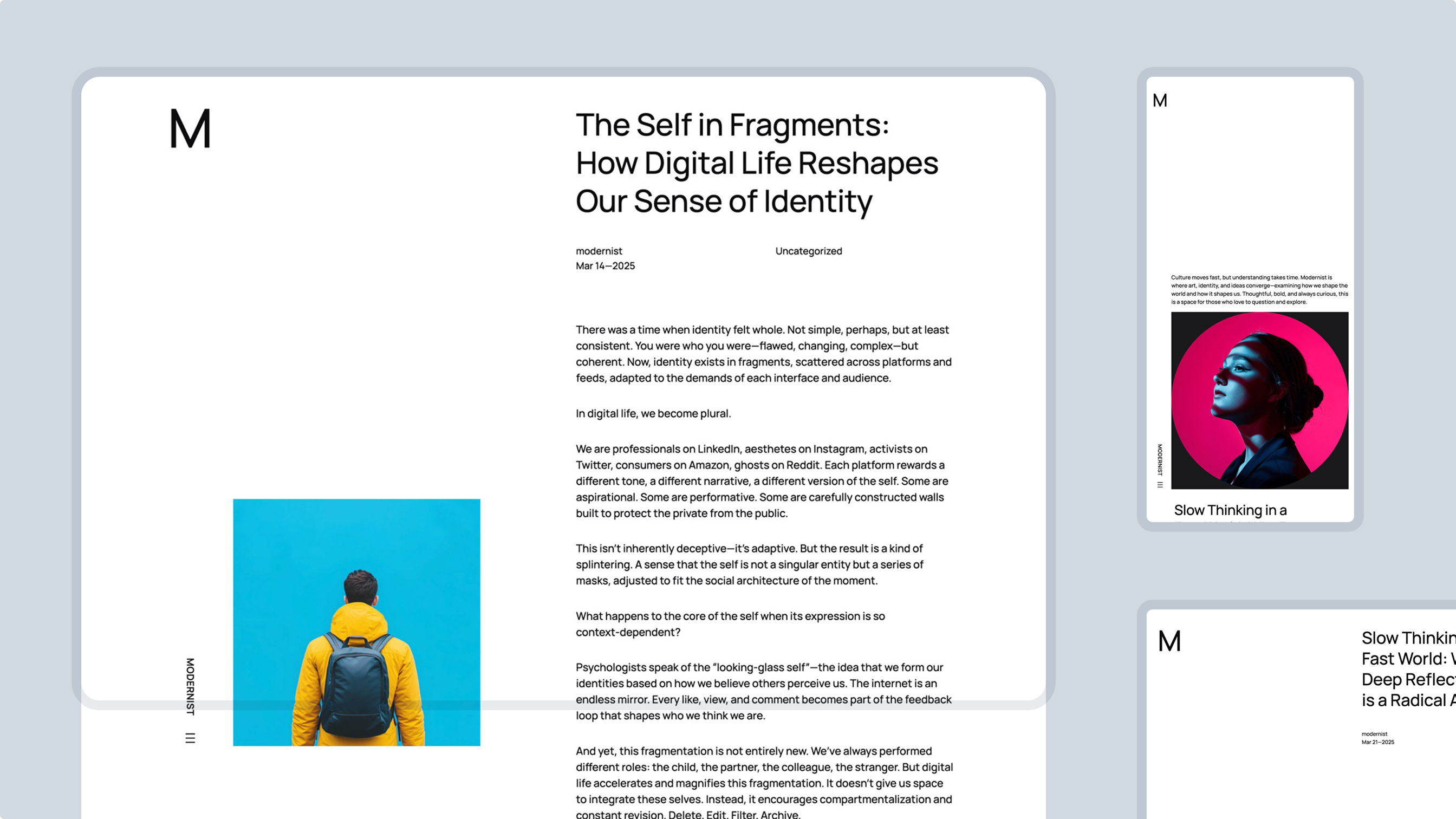Open the yellow jacket backpack featured image
Screen dimensions: 1456x819
[356, 622]
